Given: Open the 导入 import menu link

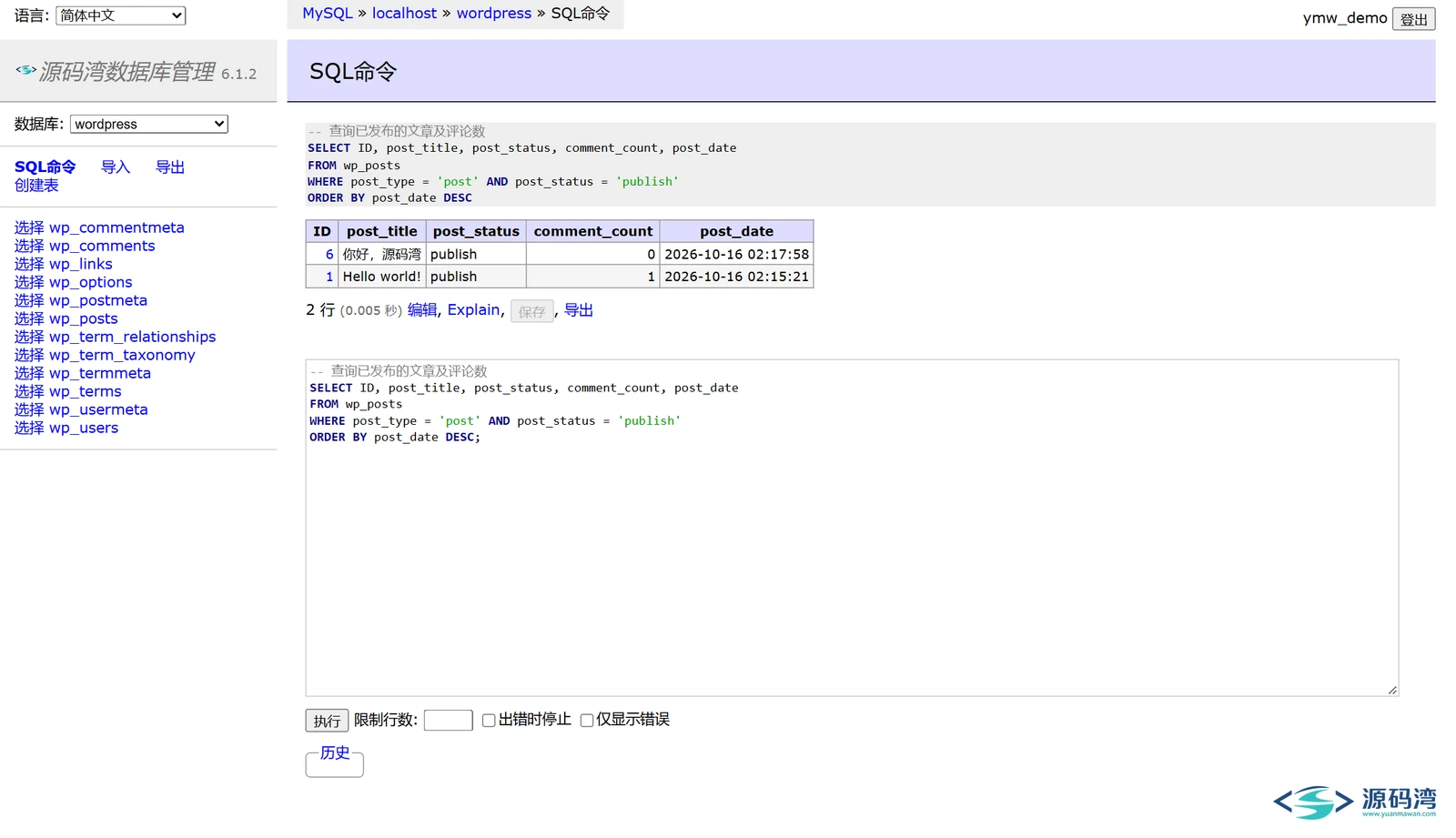Looking at the screenshot, I should point(116,167).
